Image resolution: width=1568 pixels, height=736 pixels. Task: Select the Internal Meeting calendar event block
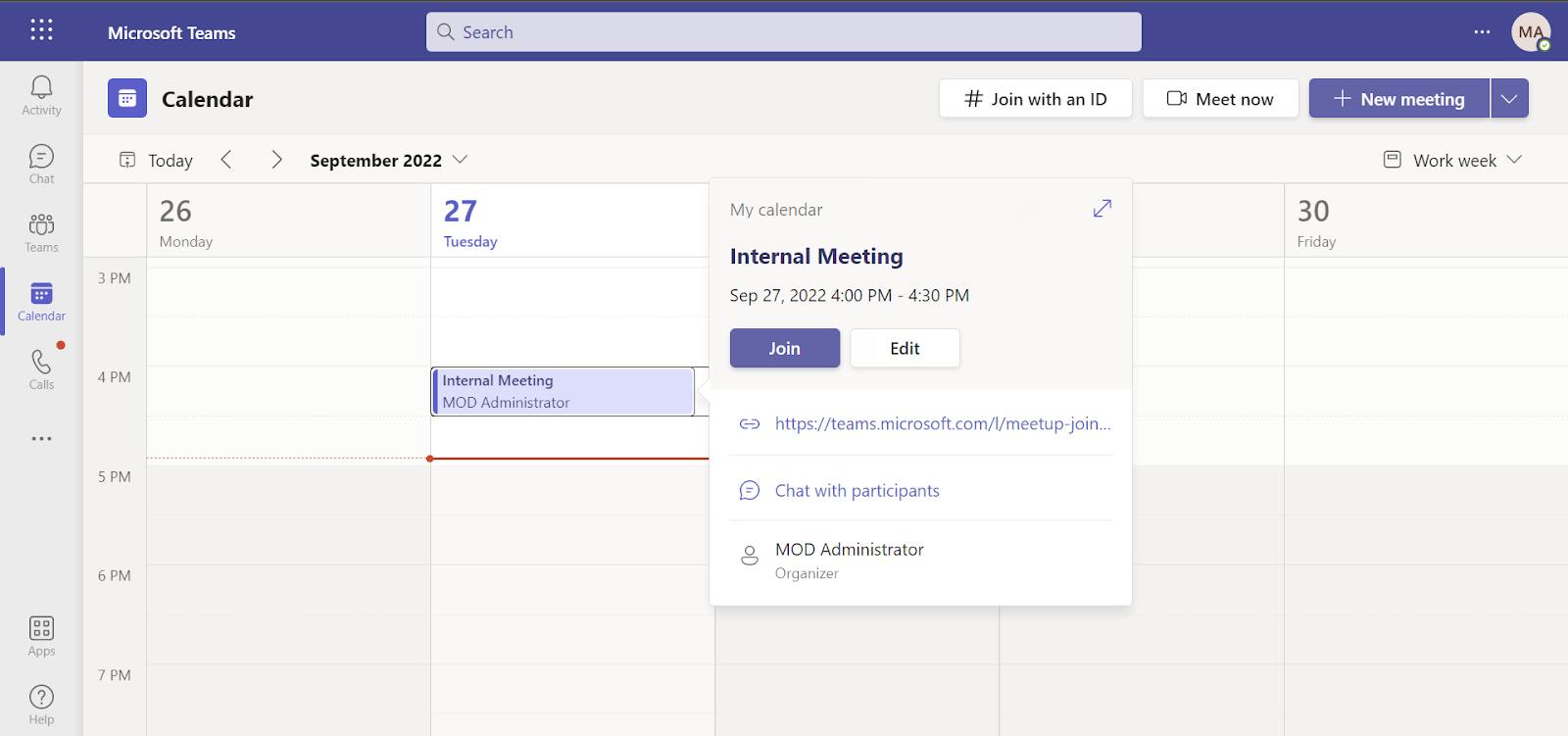point(563,391)
